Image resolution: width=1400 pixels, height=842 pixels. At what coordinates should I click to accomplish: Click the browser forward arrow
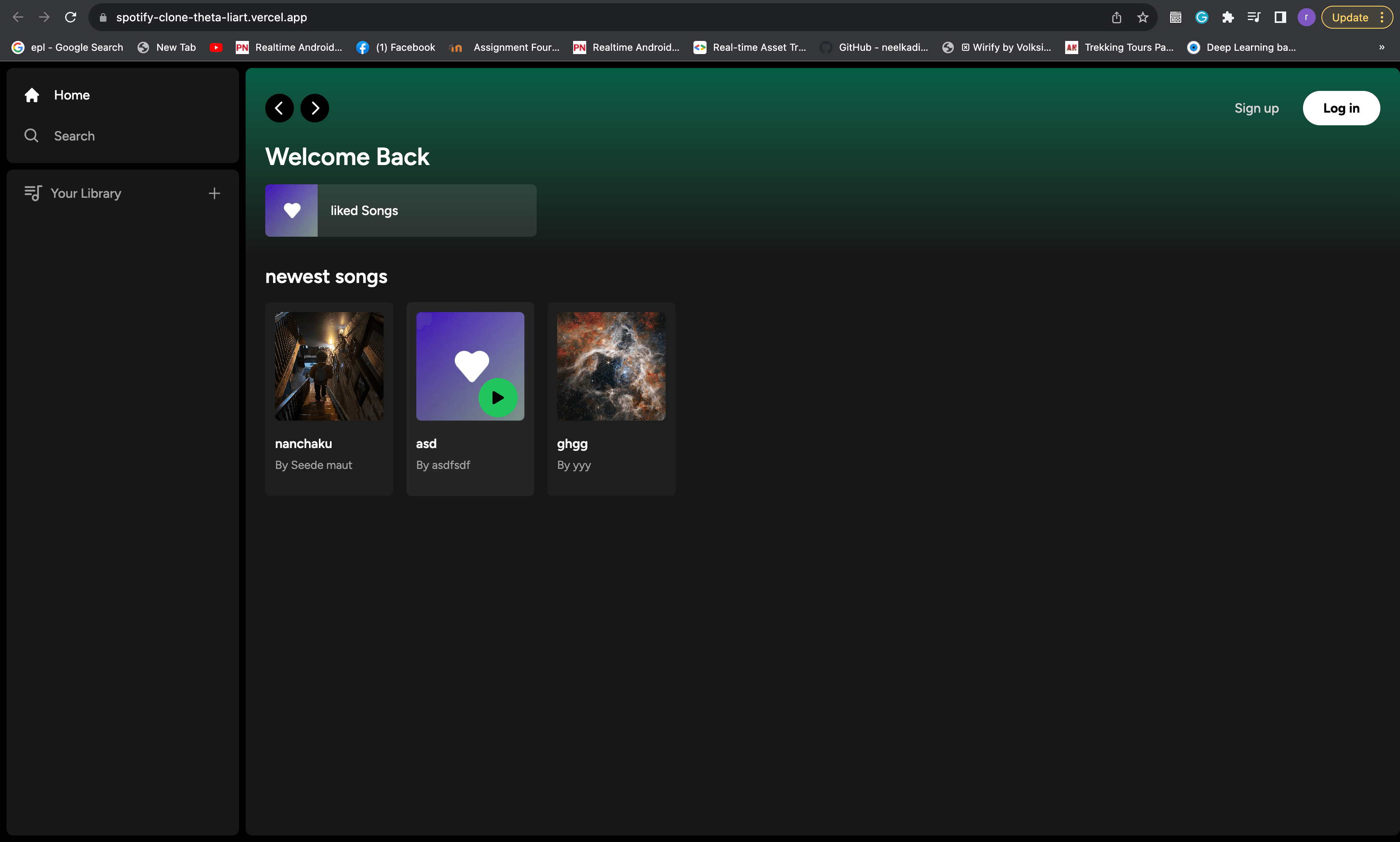point(44,17)
